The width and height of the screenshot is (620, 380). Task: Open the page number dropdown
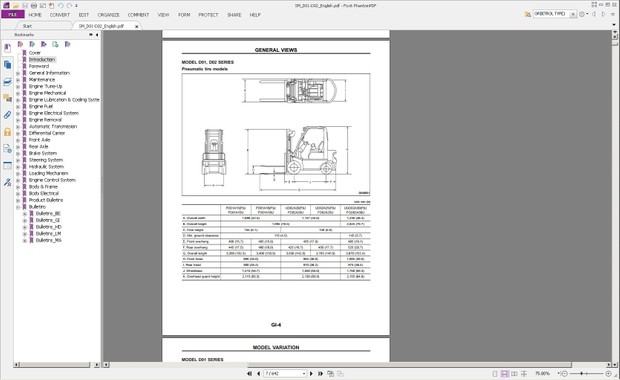pos(304,373)
